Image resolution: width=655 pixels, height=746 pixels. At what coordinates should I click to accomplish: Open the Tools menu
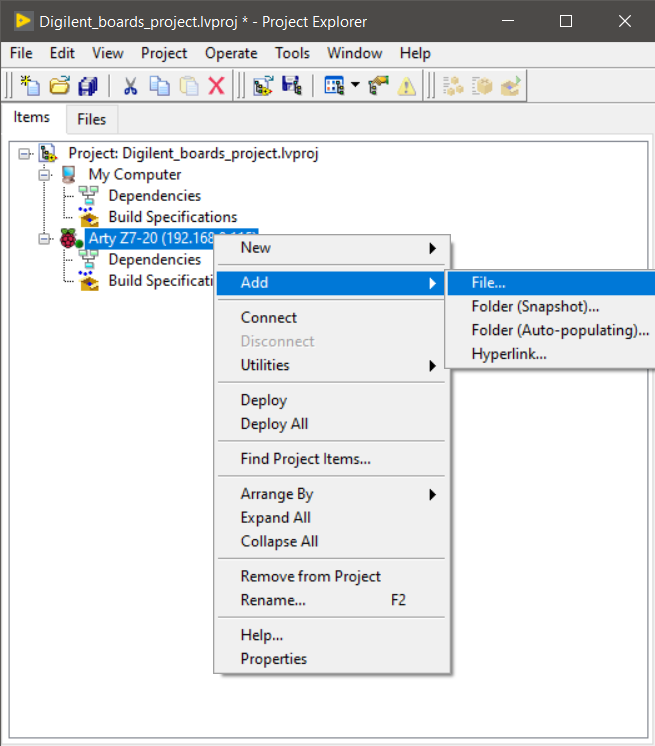click(292, 53)
